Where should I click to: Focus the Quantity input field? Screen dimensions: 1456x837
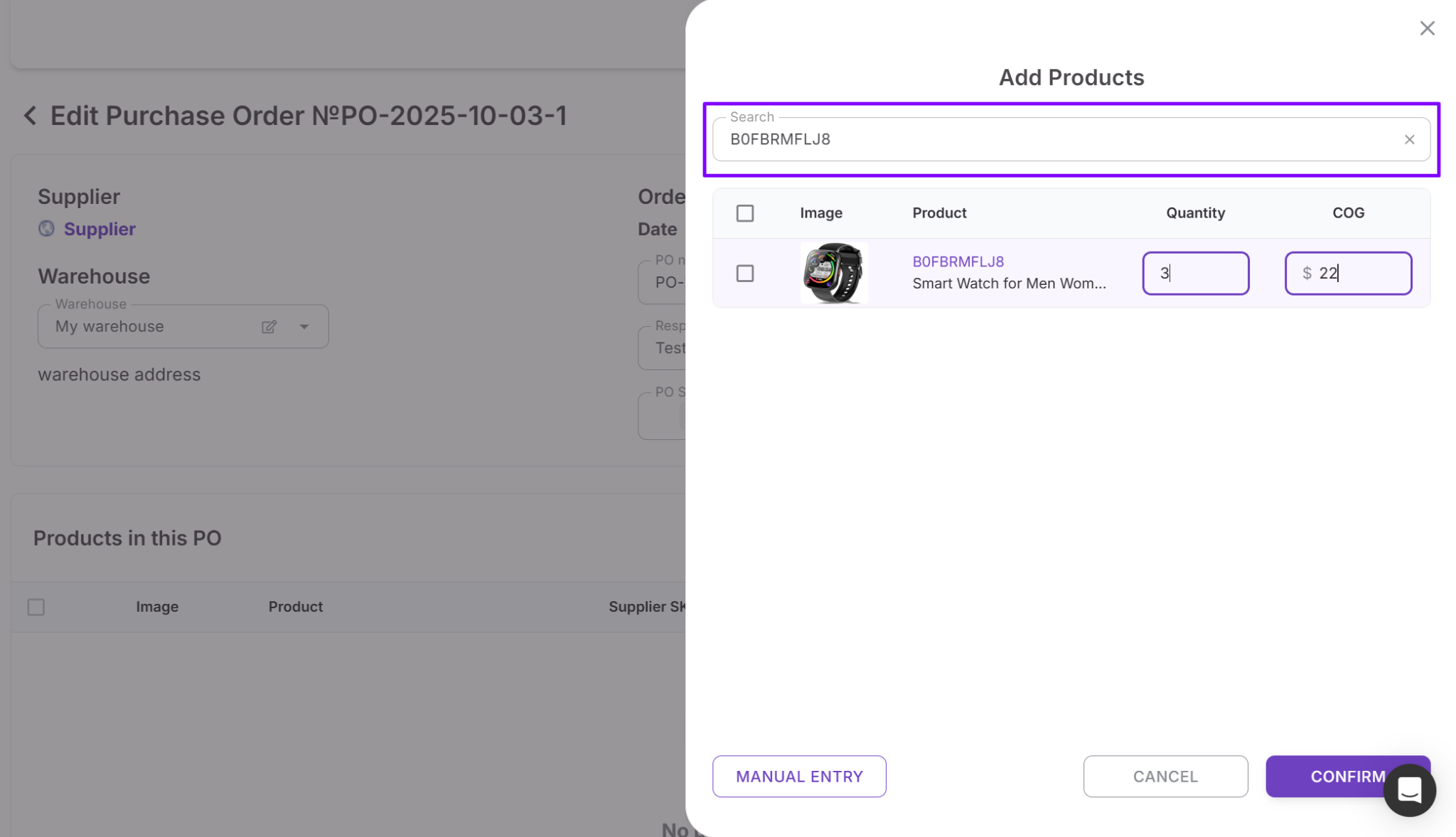[x=1195, y=274]
